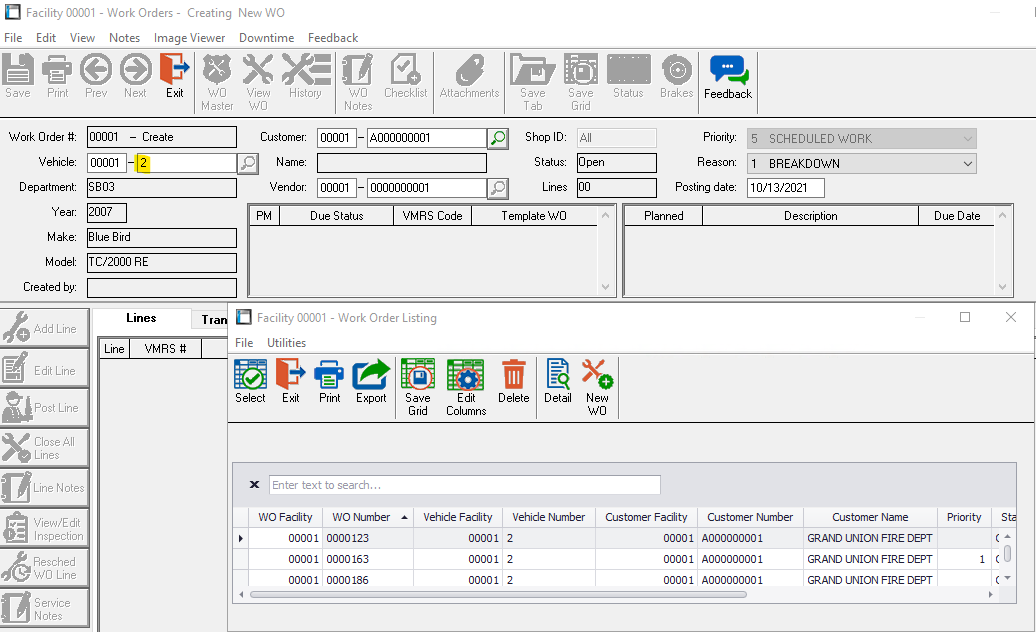Expand the Reason dropdown showing BREAKDOWN
Viewport: 1036px width, 632px height.
(967, 163)
